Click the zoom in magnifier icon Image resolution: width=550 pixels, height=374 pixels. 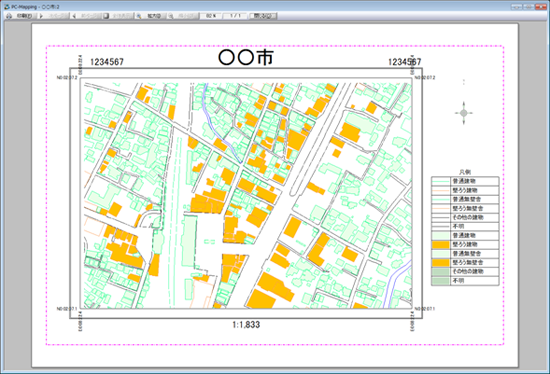coord(139,16)
